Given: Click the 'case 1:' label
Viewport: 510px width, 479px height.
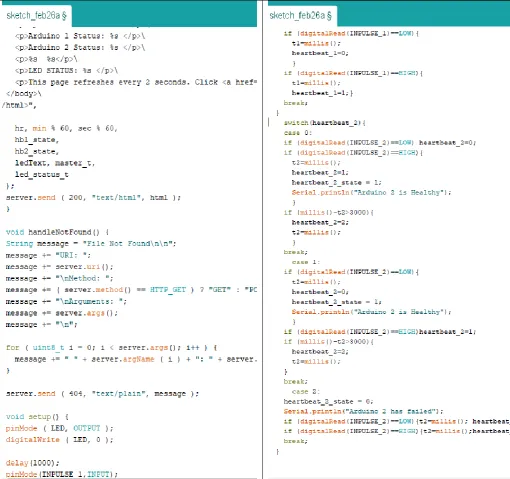Looking at the screenshot, I should (x=306, y=262).
